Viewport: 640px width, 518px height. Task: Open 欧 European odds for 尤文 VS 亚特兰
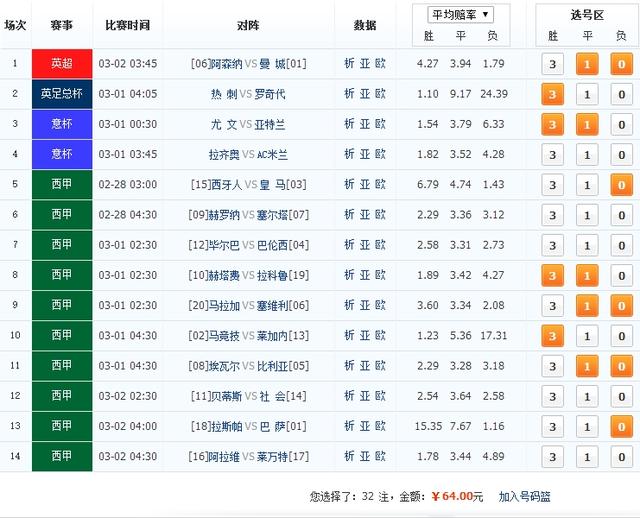click(380, 124)
